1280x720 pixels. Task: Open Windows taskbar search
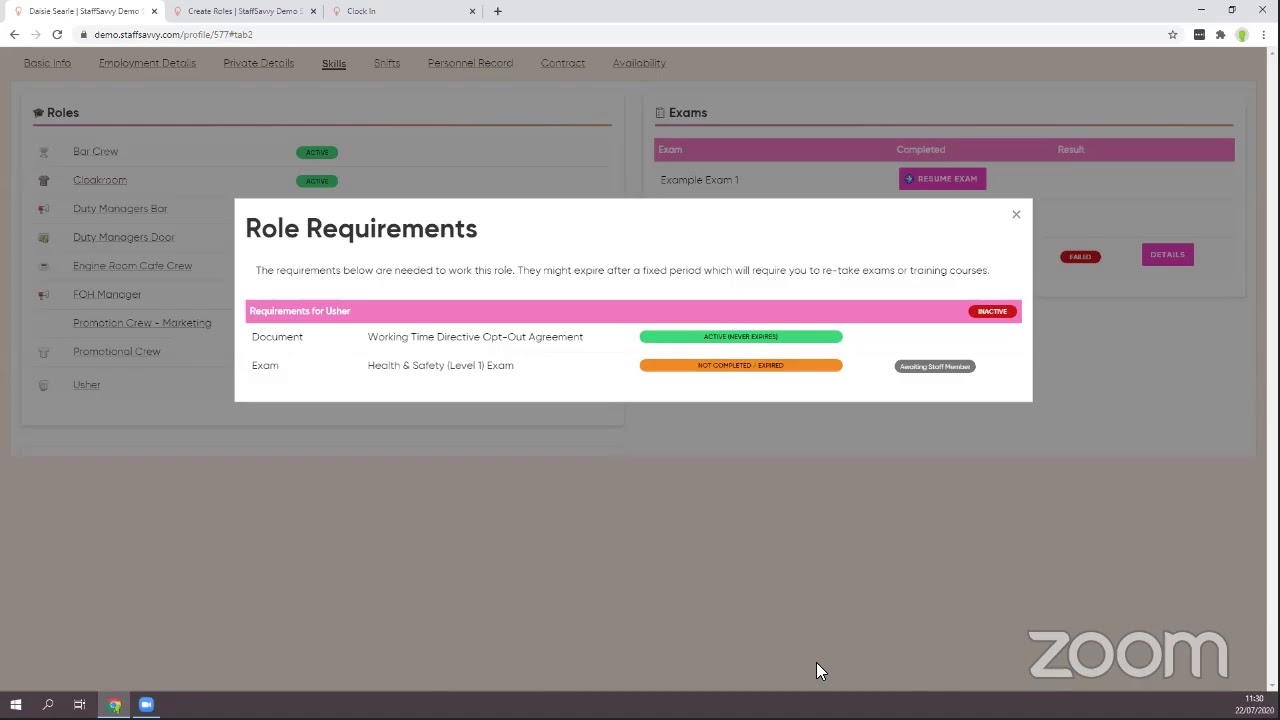coord(47,705)
